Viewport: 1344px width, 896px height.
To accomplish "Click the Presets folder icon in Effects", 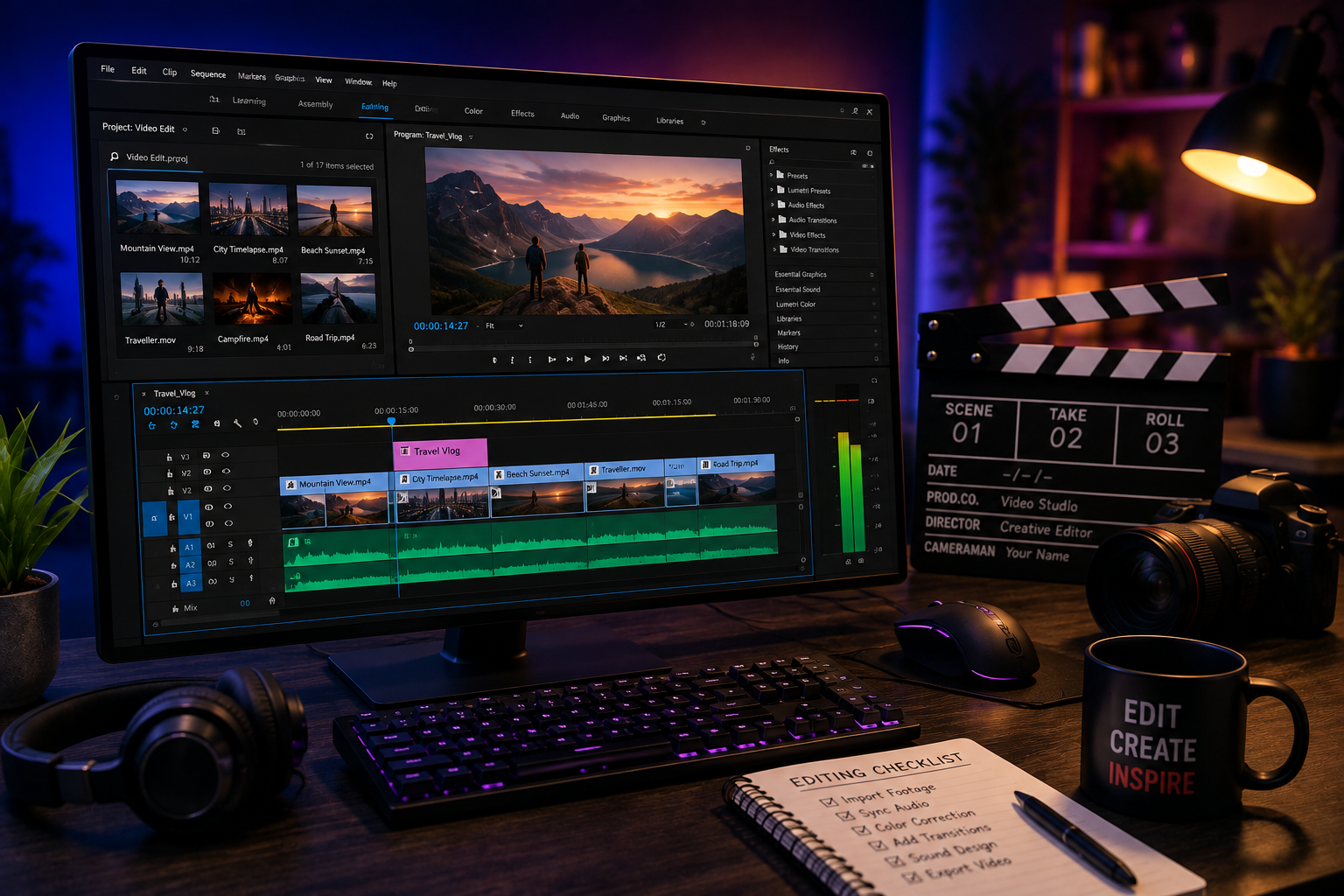I will pyautogui.click(x=780, y=175).
